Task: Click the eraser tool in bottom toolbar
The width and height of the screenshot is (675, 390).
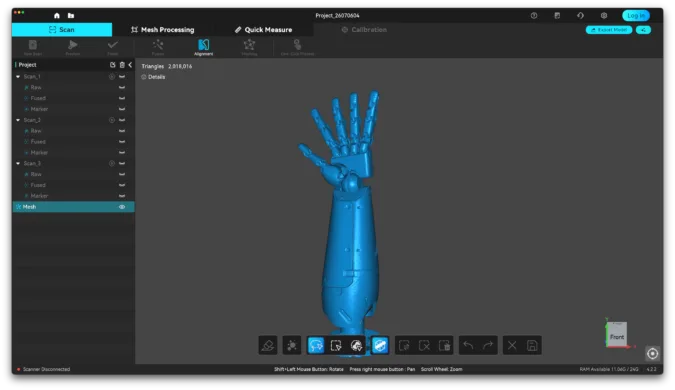Action: [x=268, y=345]
